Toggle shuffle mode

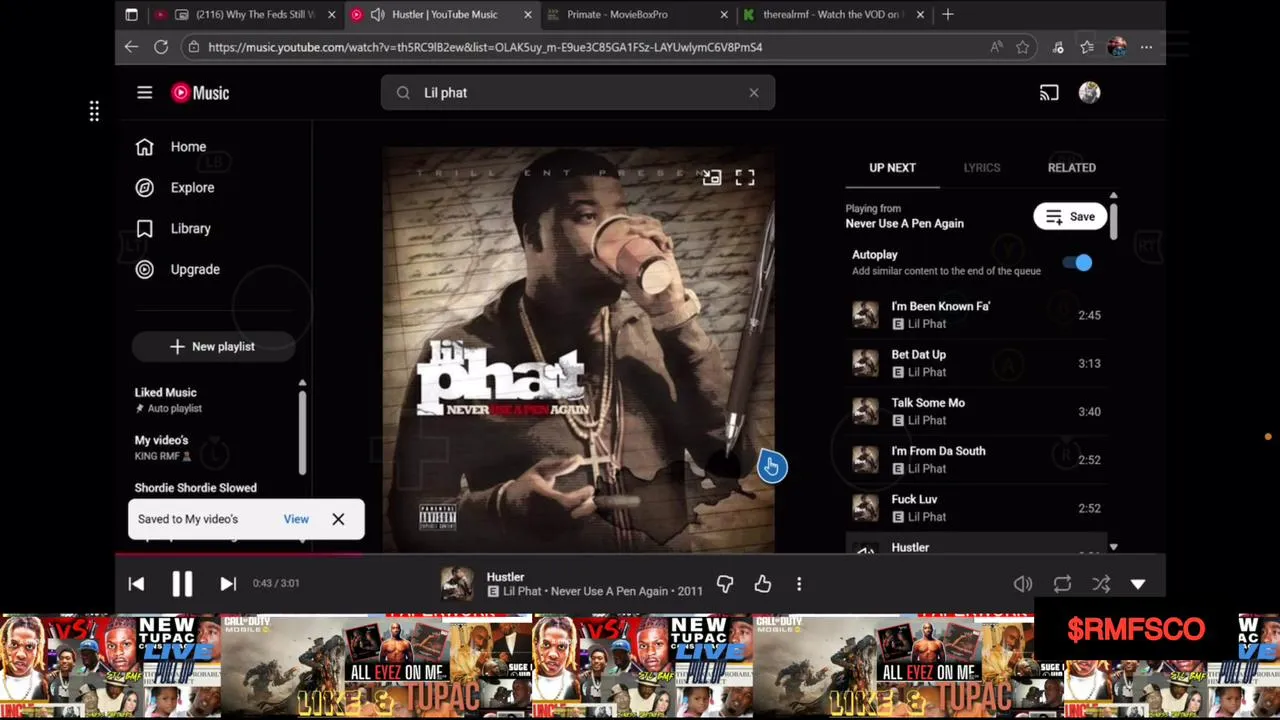(x=1101, y=584)
